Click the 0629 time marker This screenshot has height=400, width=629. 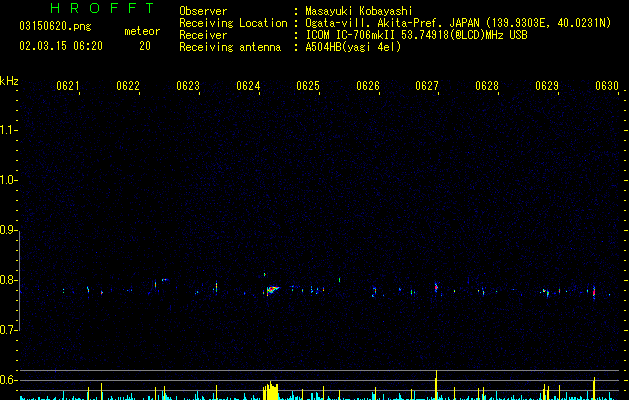click(547, 86)
